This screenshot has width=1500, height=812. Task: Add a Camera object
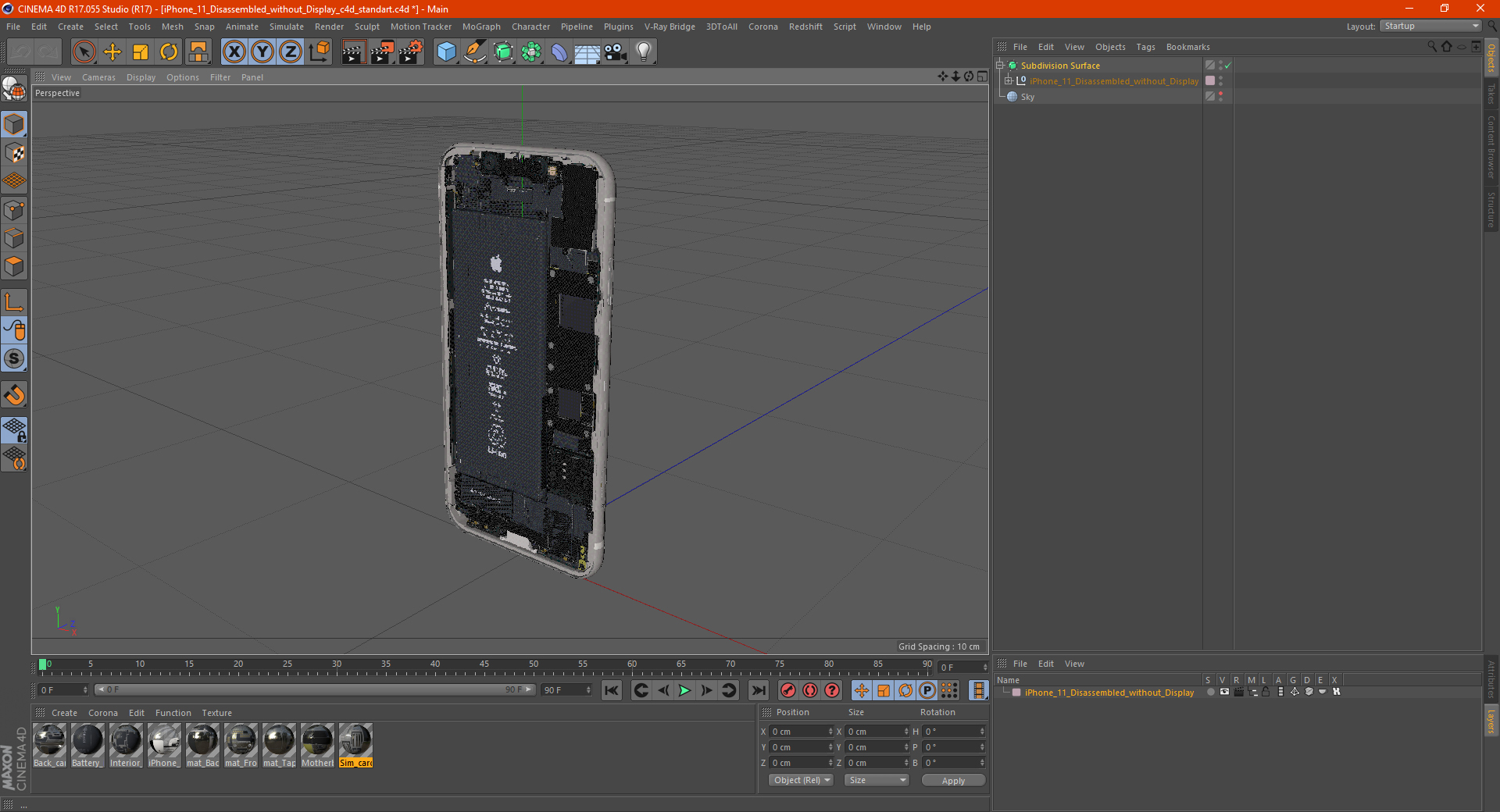[x=616, y=52]
